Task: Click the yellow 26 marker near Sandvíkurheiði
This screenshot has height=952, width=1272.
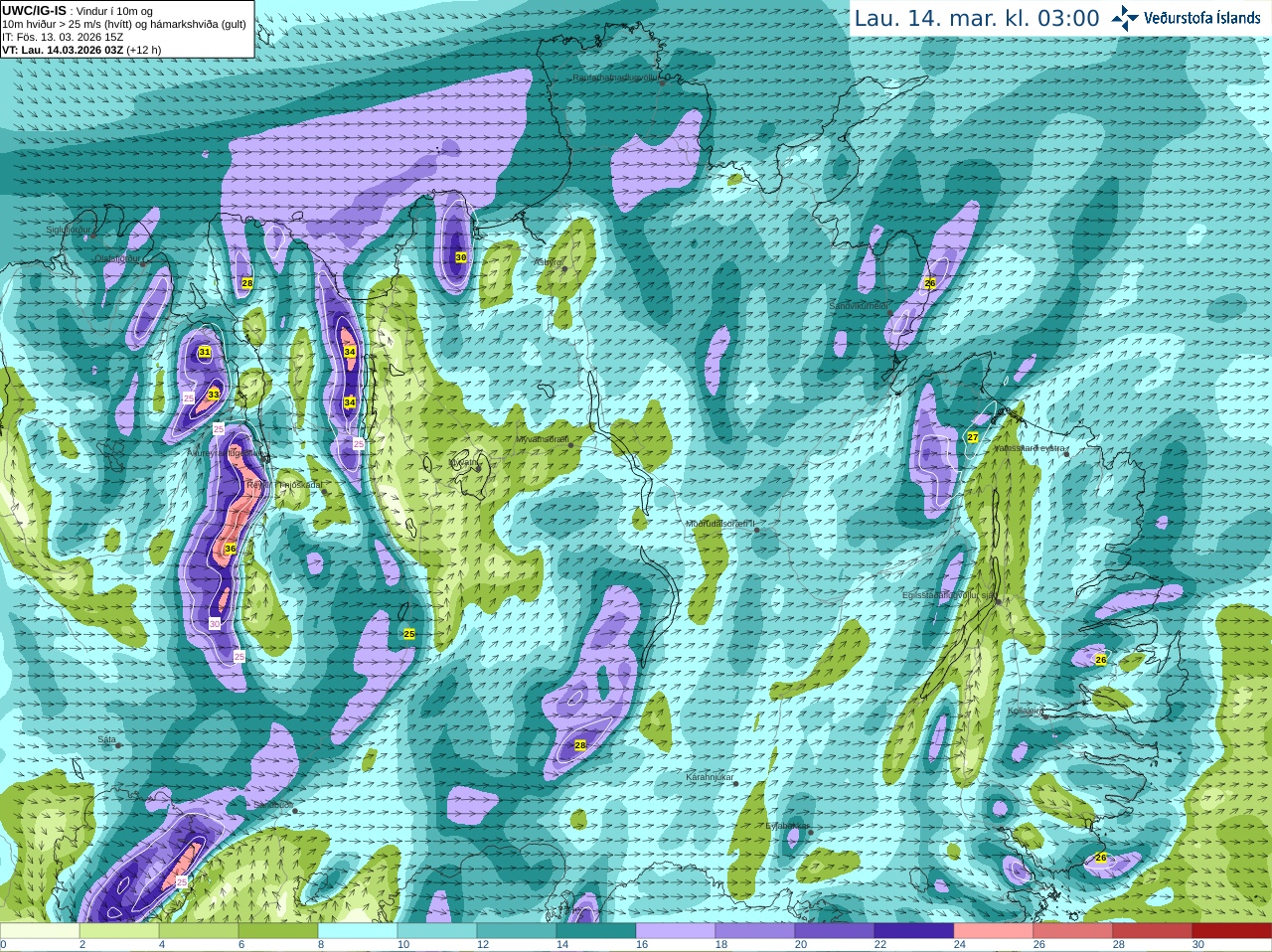Action: coord(930,283)
